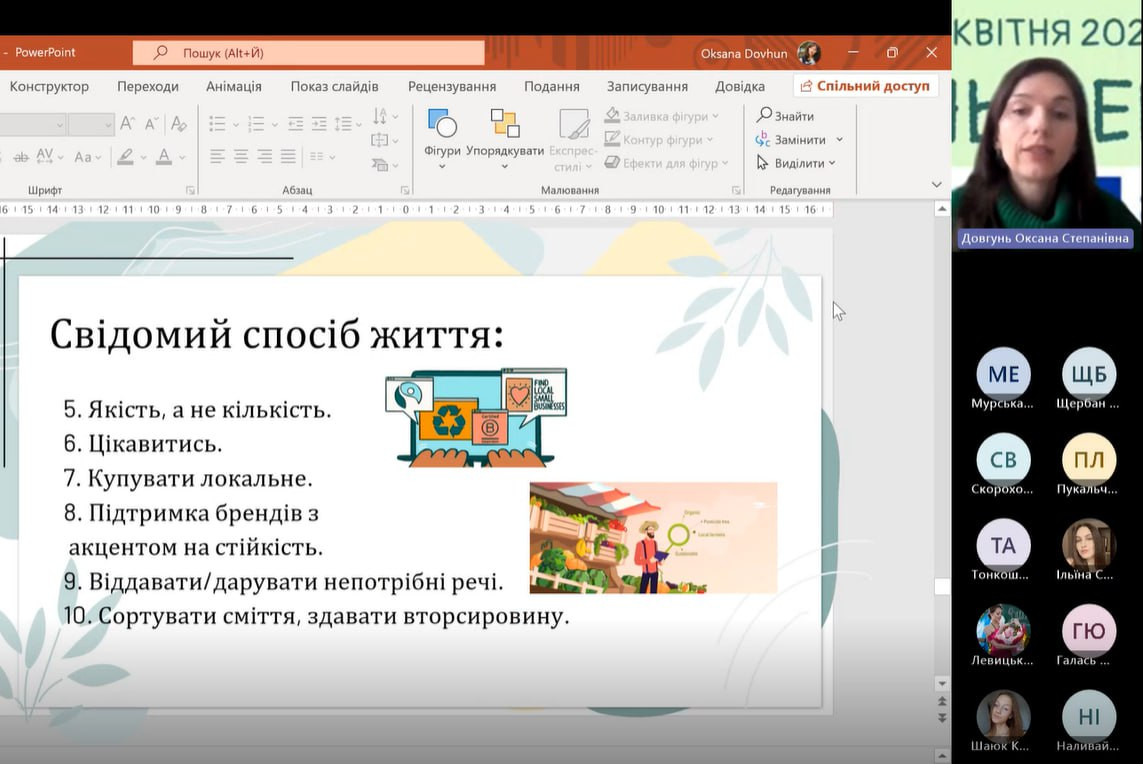Click the clear formatting icon
The image size is (1143, 764).
178,122
